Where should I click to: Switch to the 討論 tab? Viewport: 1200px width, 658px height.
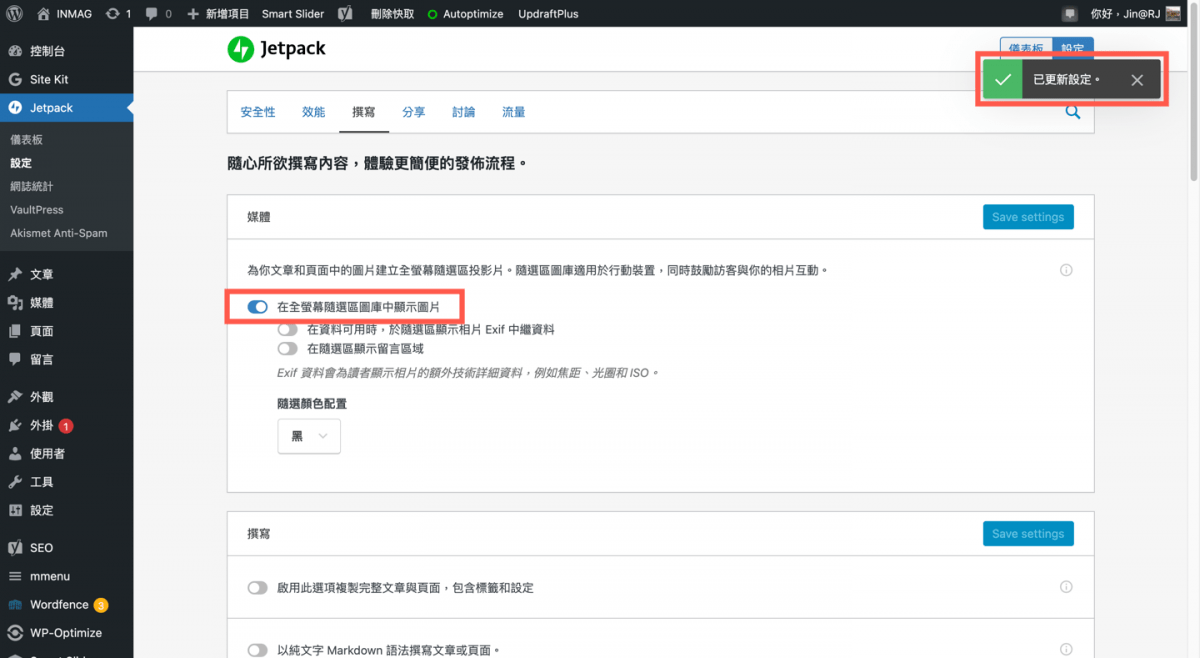tap(464, 112)
